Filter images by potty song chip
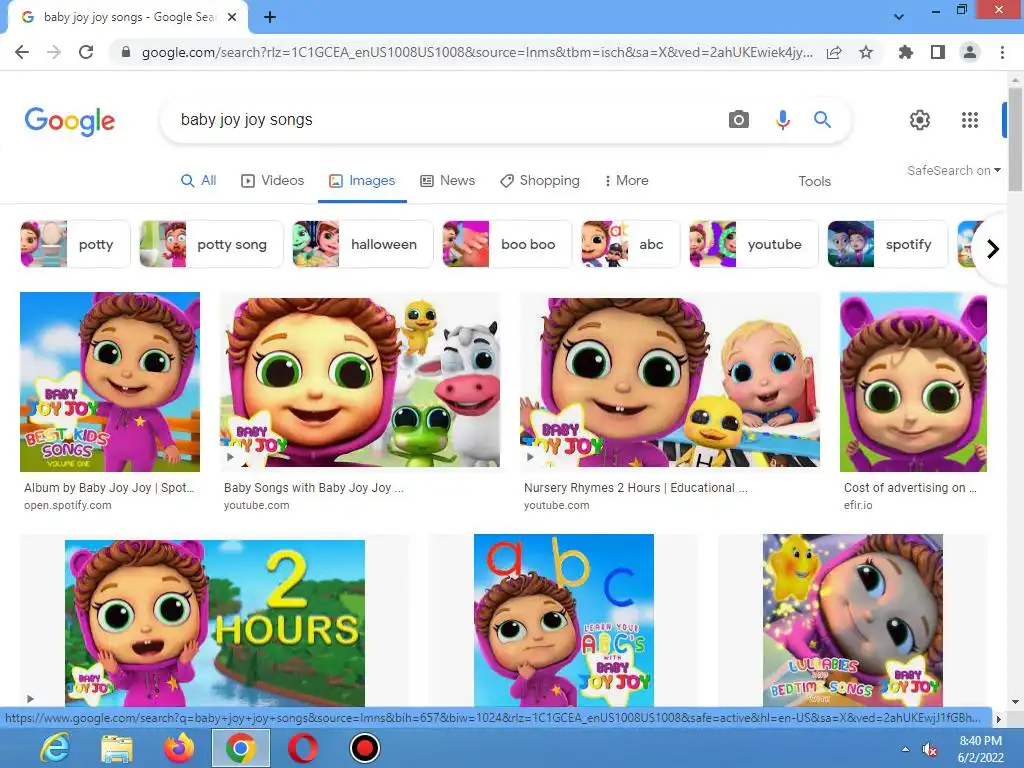 pos(211,244)
